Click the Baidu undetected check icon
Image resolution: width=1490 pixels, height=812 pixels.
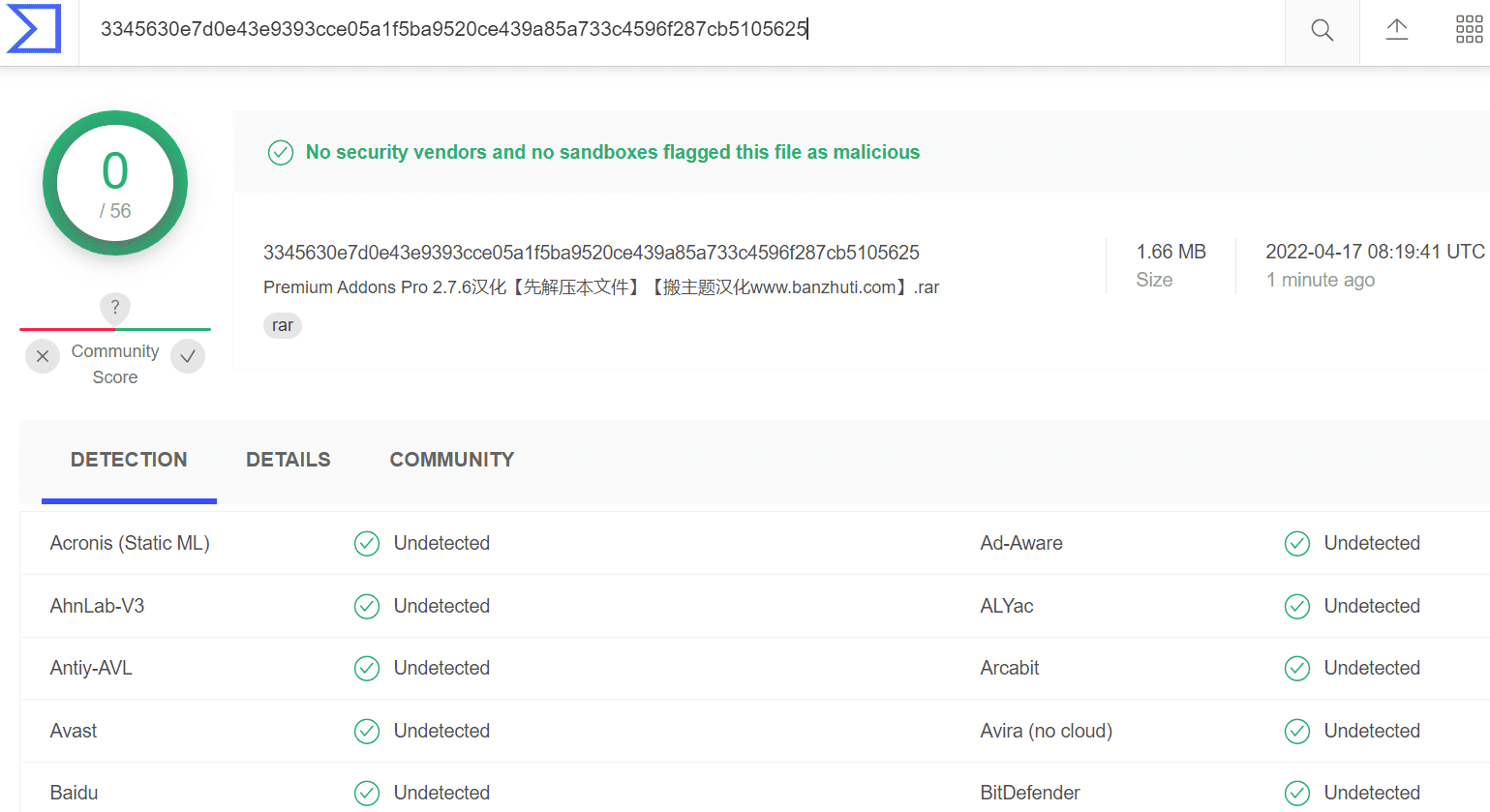367,794
